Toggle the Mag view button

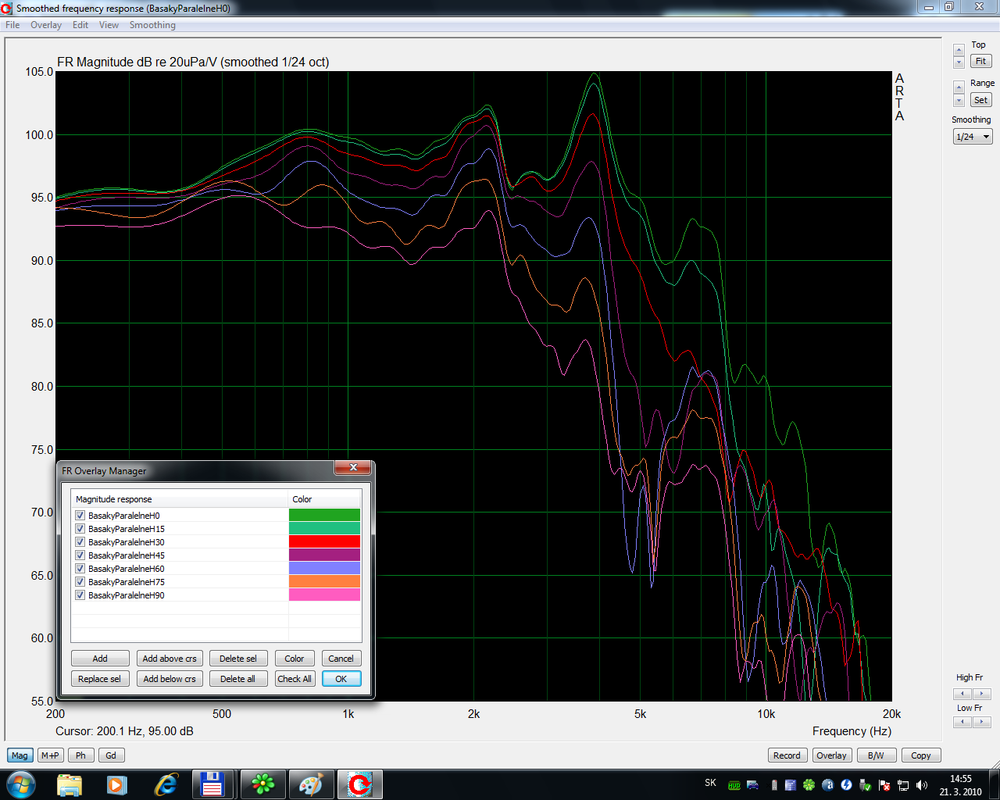coord(19,755)
